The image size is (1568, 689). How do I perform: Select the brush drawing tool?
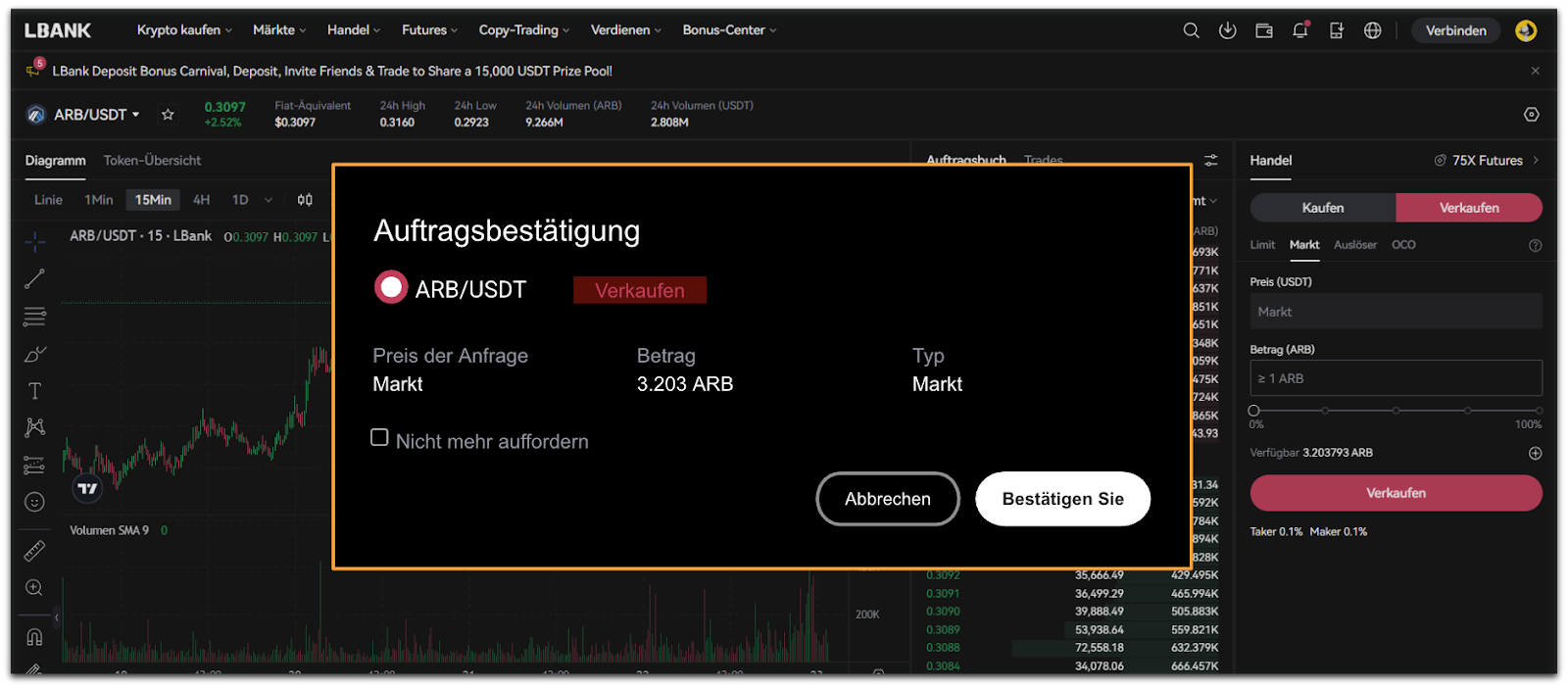[34, 354]
